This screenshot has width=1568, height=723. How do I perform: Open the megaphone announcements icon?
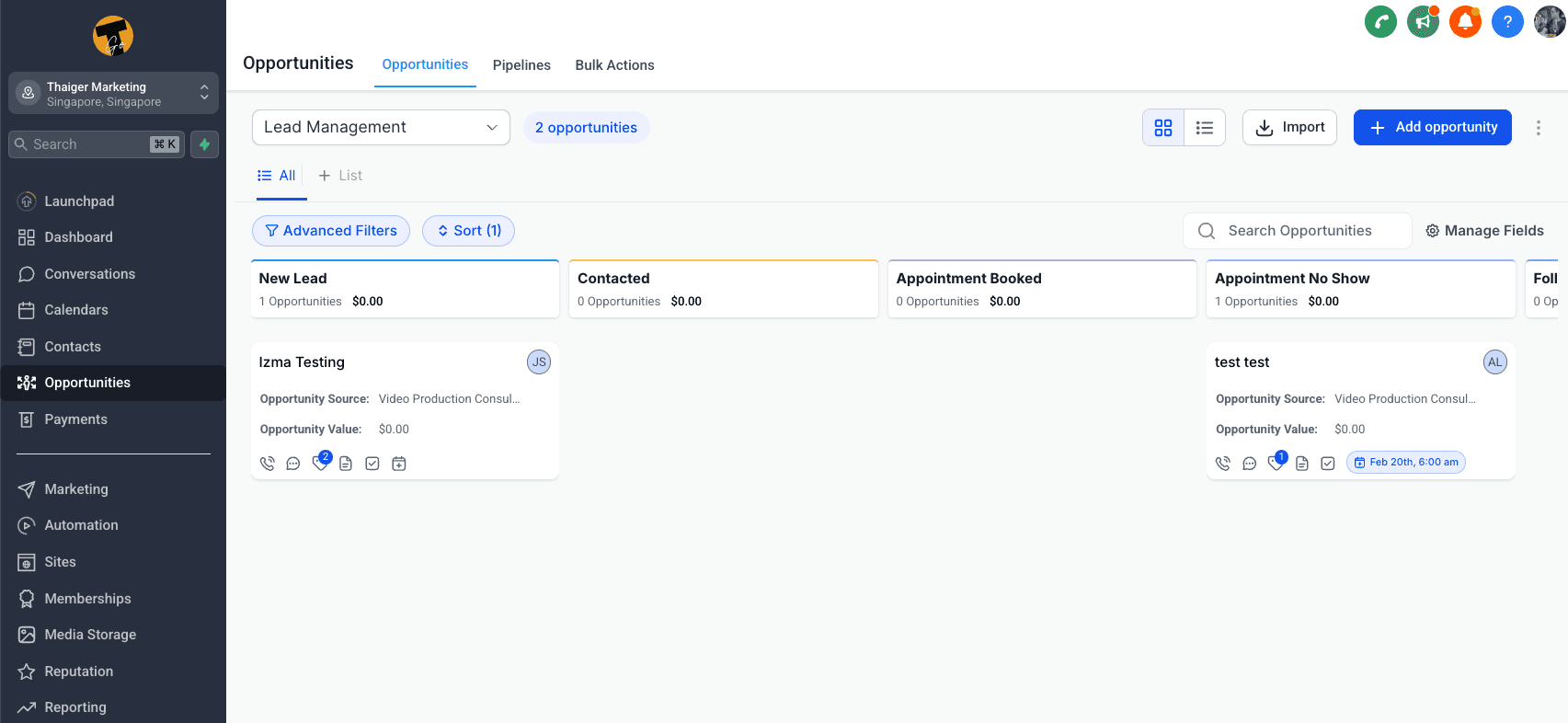tap(1423, 21)
